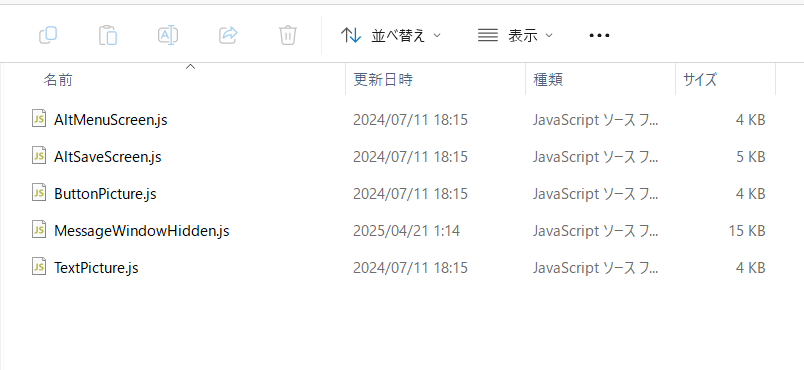Select the ButtonPicture.js file name
The height and width of the screenshot is (370, 804).
[105, 194]
